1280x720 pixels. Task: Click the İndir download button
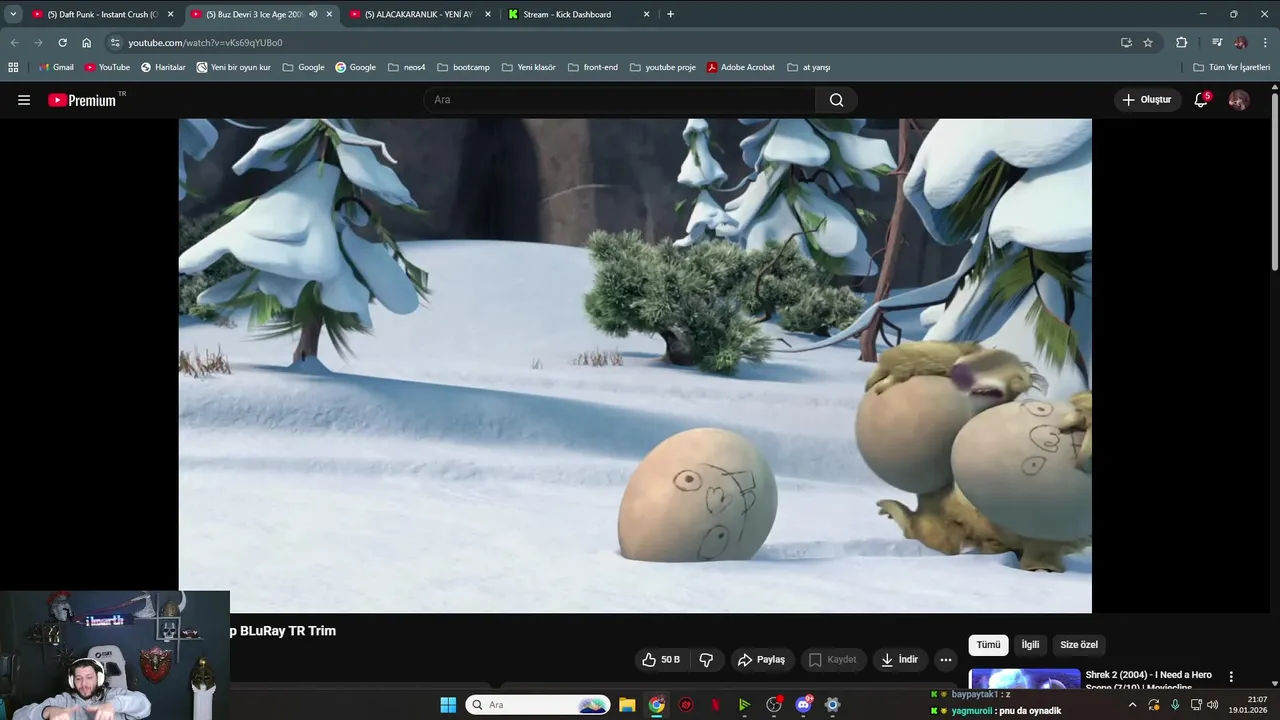[x=899, y=660]
